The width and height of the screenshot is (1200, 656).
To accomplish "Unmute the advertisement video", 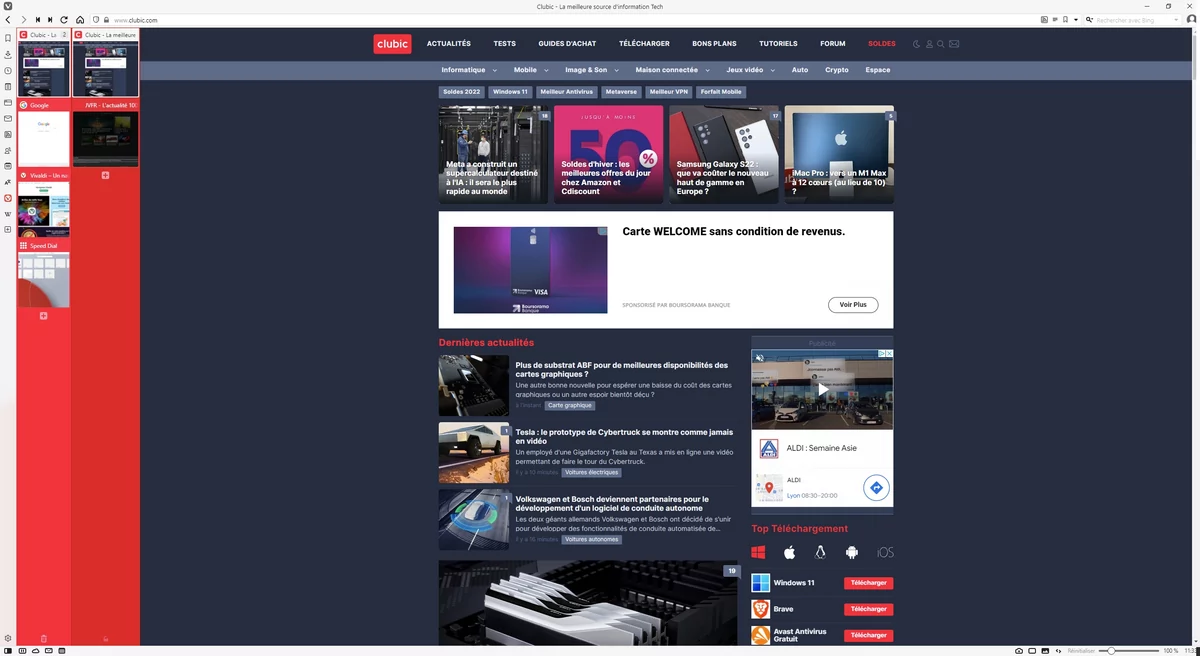I will click(759, 357).
